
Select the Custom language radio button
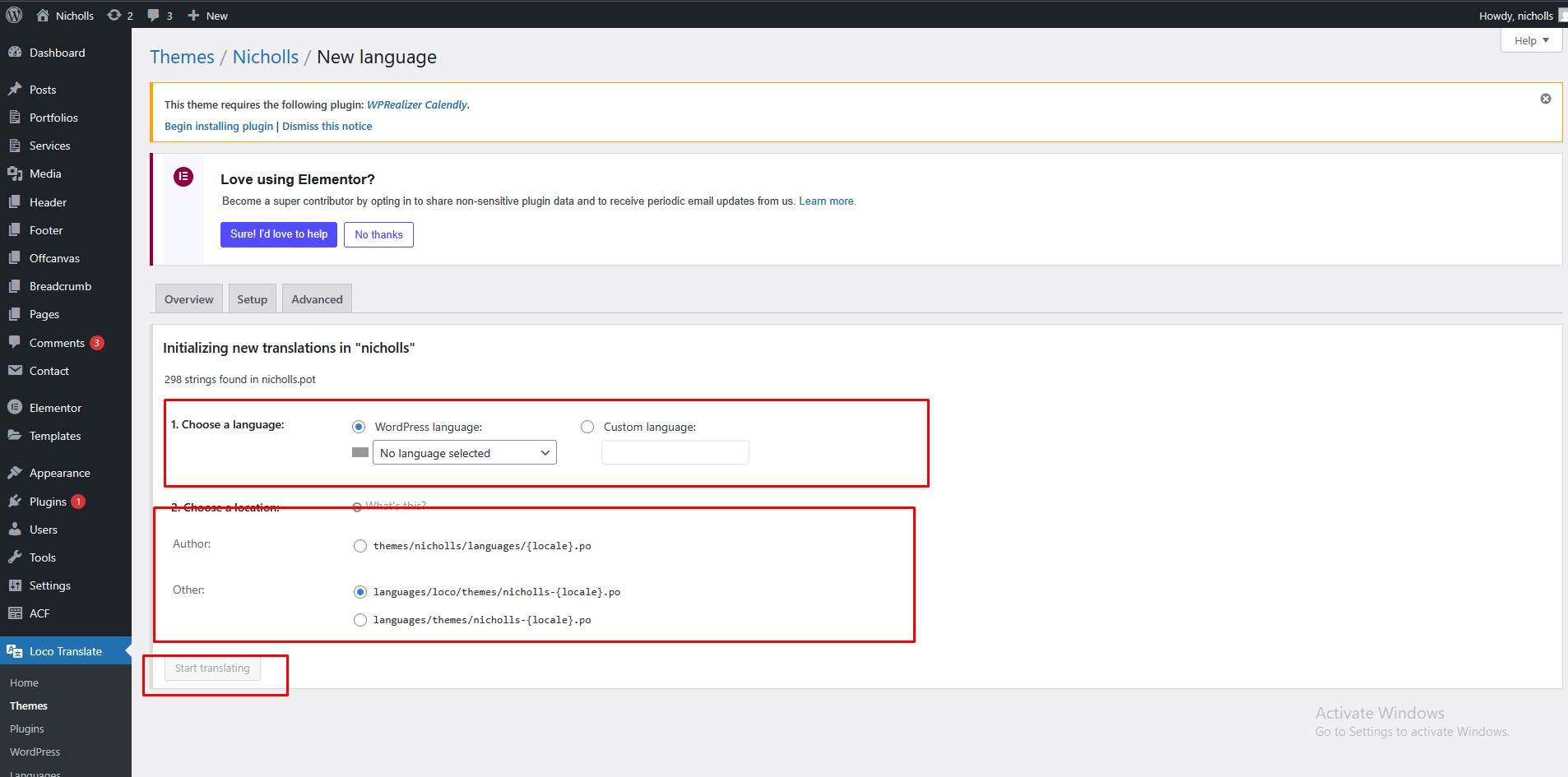tap(587, 427)
